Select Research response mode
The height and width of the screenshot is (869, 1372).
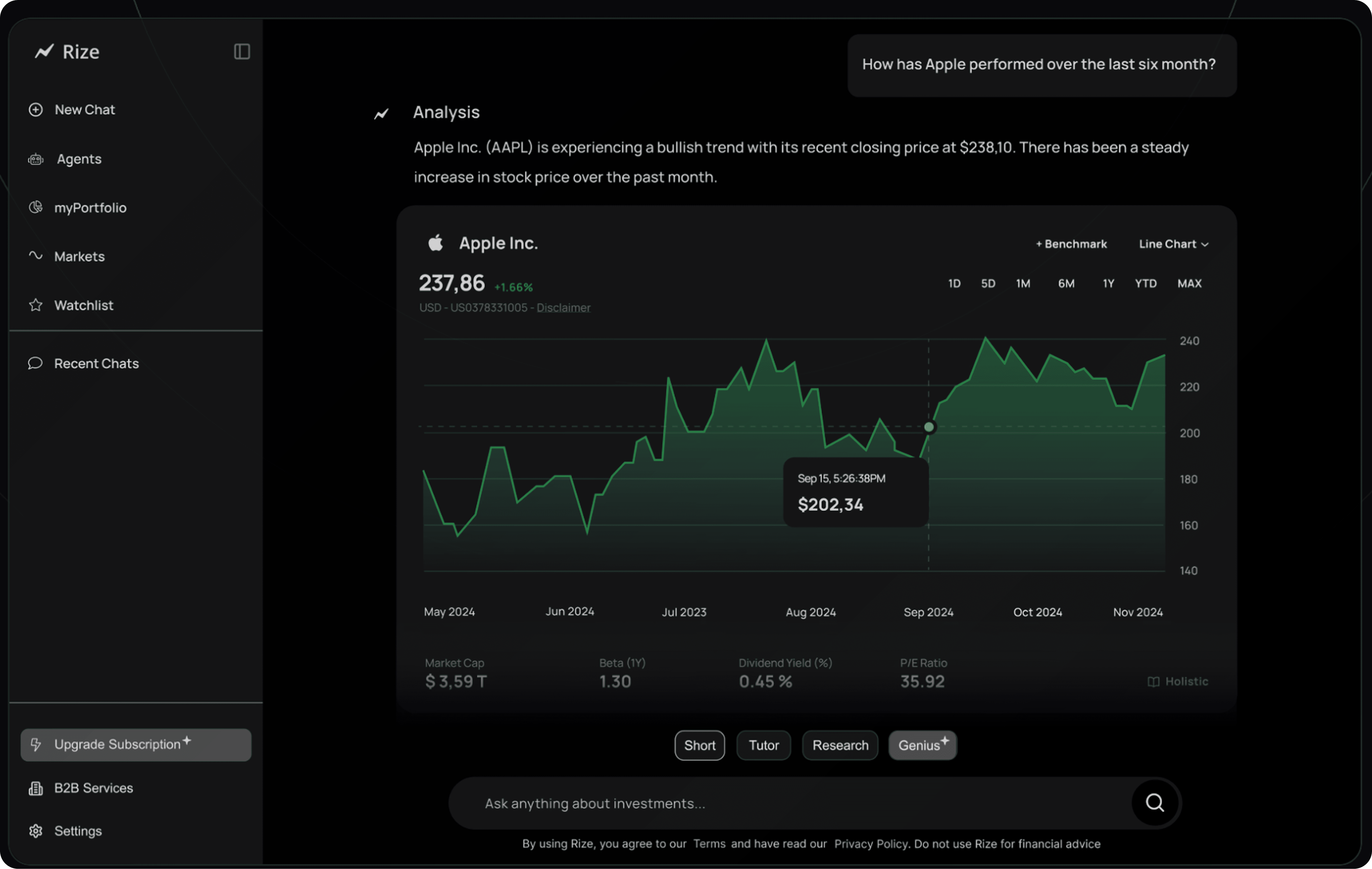point(840,745)
